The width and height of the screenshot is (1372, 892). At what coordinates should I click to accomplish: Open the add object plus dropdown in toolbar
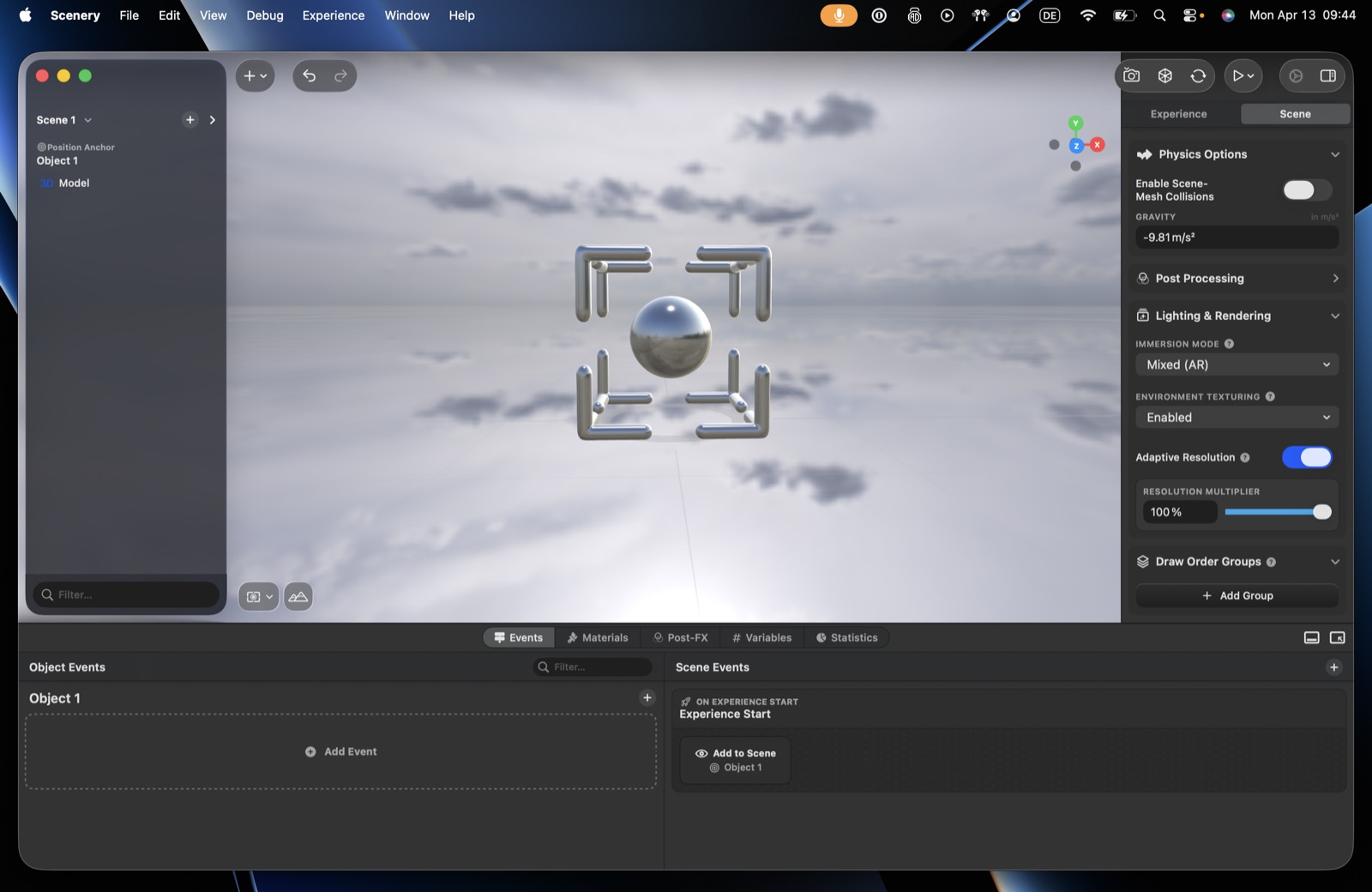[x=255, y=75]
